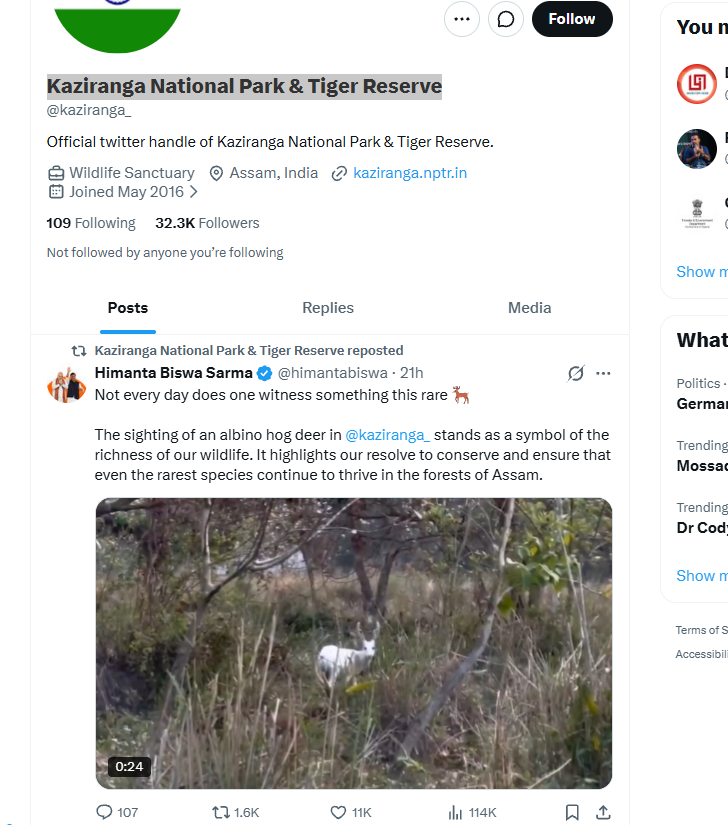
Task: Click the blue verified badge on post
Action: click(x=265, y=374)
